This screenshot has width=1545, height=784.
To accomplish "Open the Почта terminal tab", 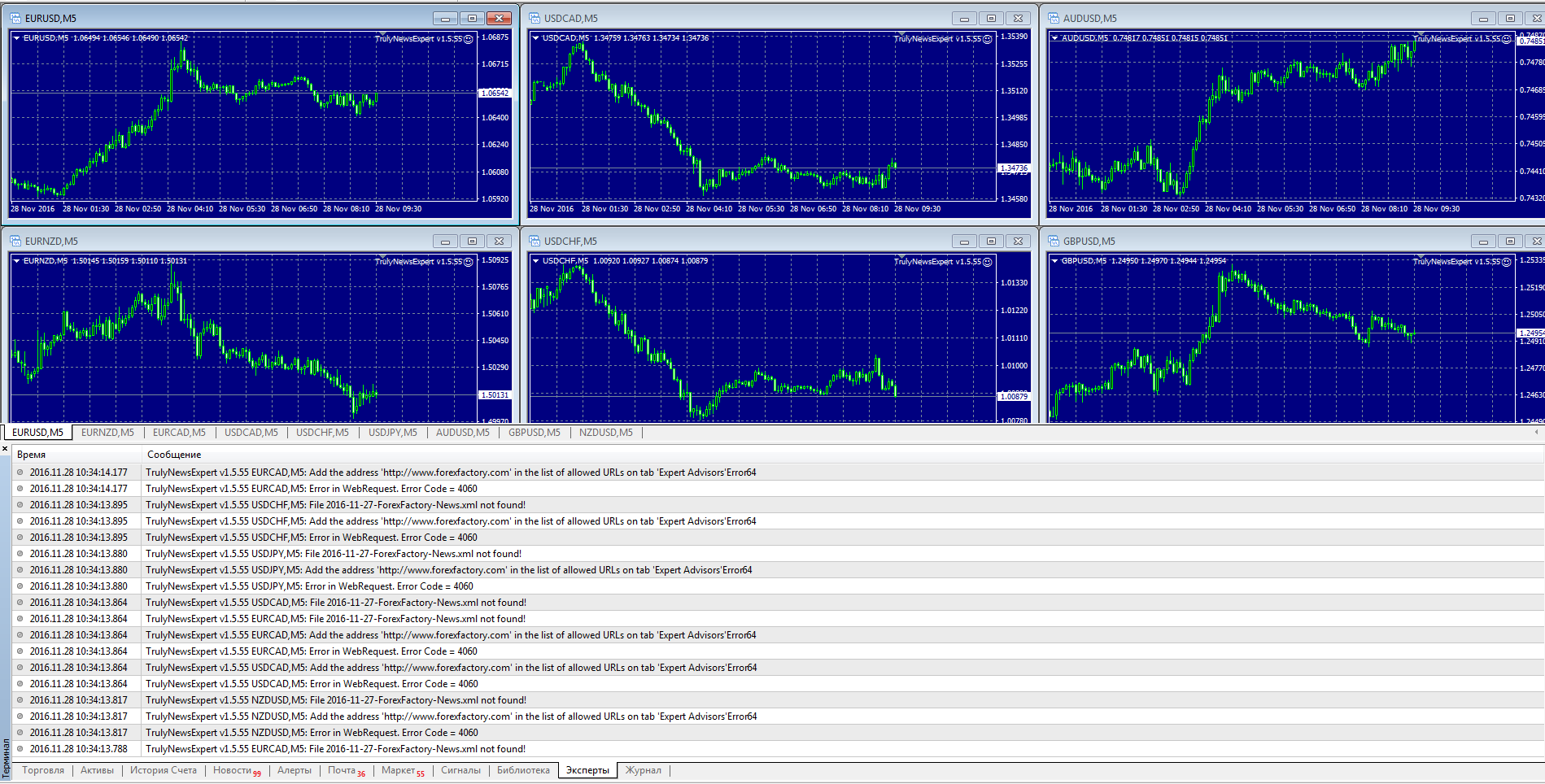I will point(347,770).
